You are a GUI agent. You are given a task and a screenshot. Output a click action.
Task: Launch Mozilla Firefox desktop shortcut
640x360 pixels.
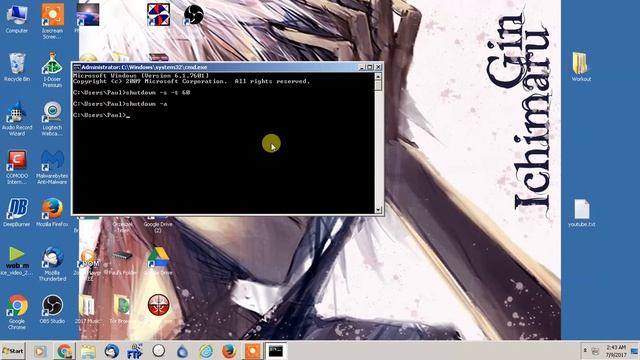pos(52,212)
